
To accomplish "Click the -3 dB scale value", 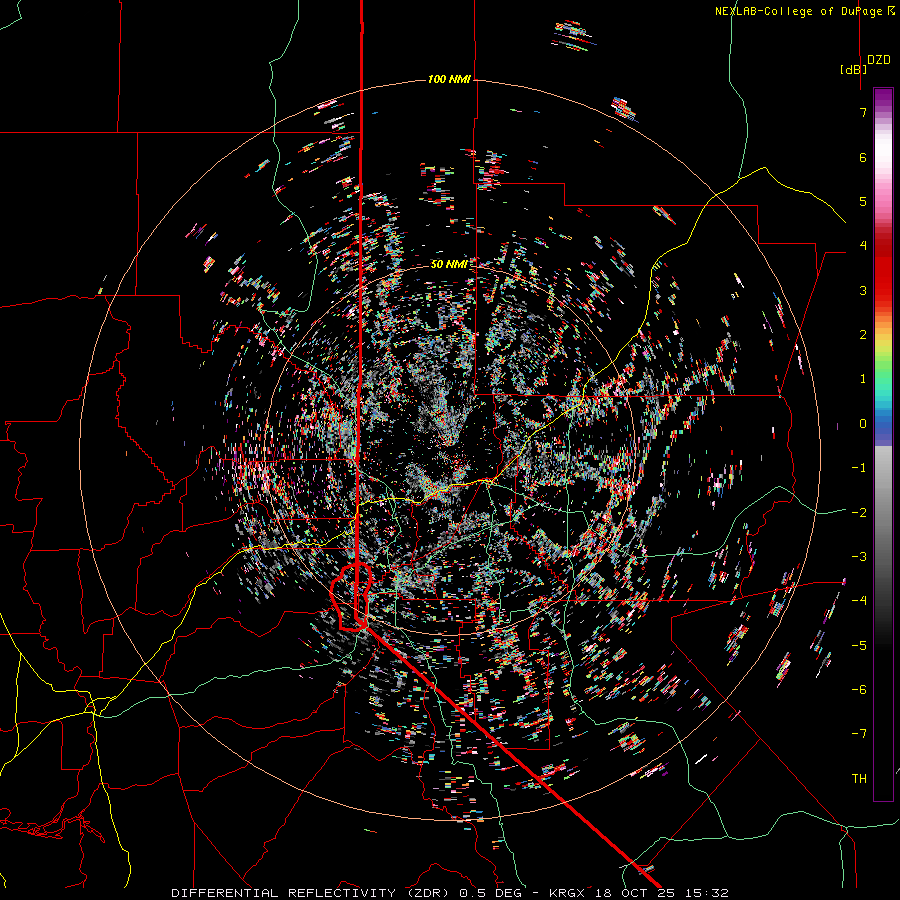I will (859, 557).
